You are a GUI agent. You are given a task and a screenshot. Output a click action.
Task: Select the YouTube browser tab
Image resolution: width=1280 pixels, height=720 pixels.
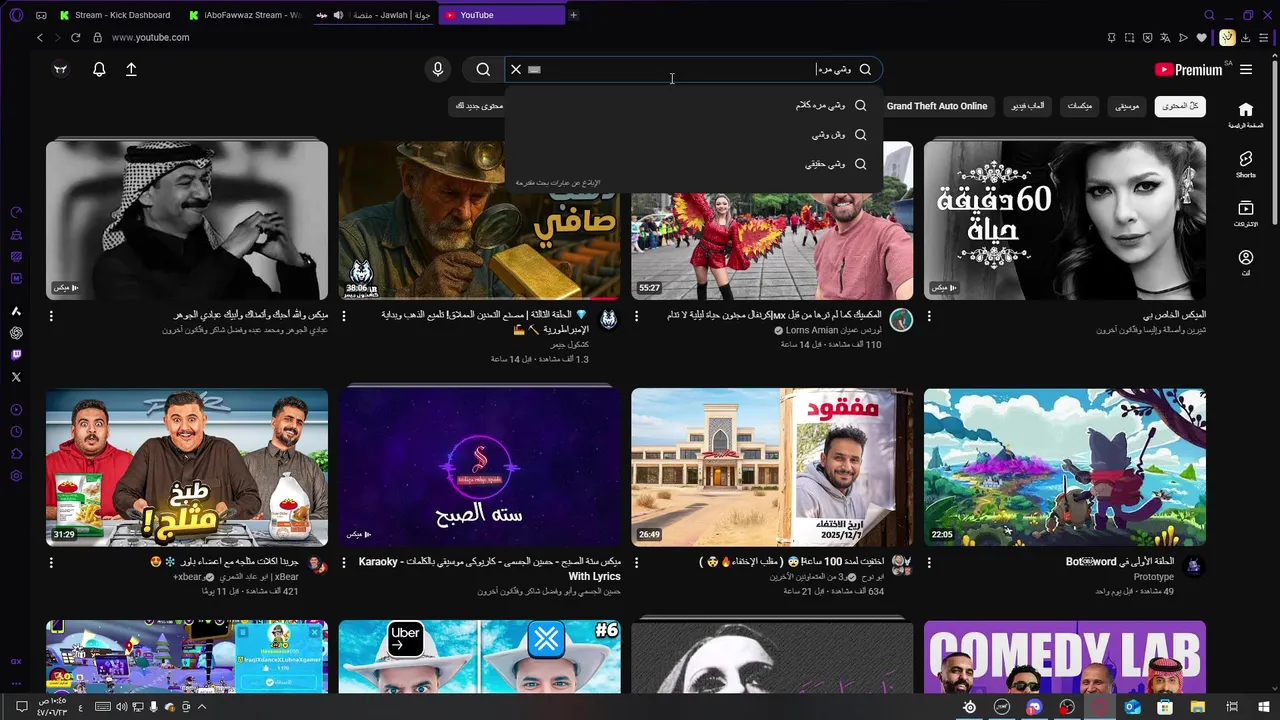[500, 15]
